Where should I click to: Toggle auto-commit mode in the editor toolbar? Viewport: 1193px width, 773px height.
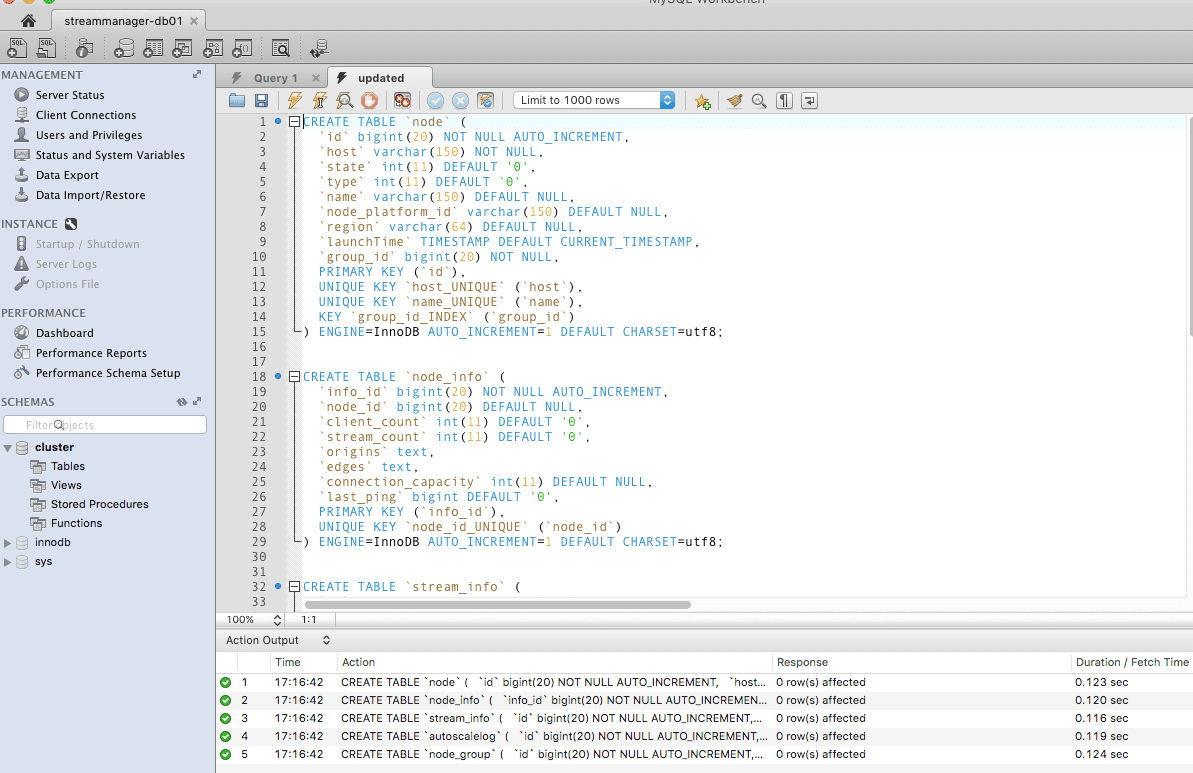(x=486, y=100)
